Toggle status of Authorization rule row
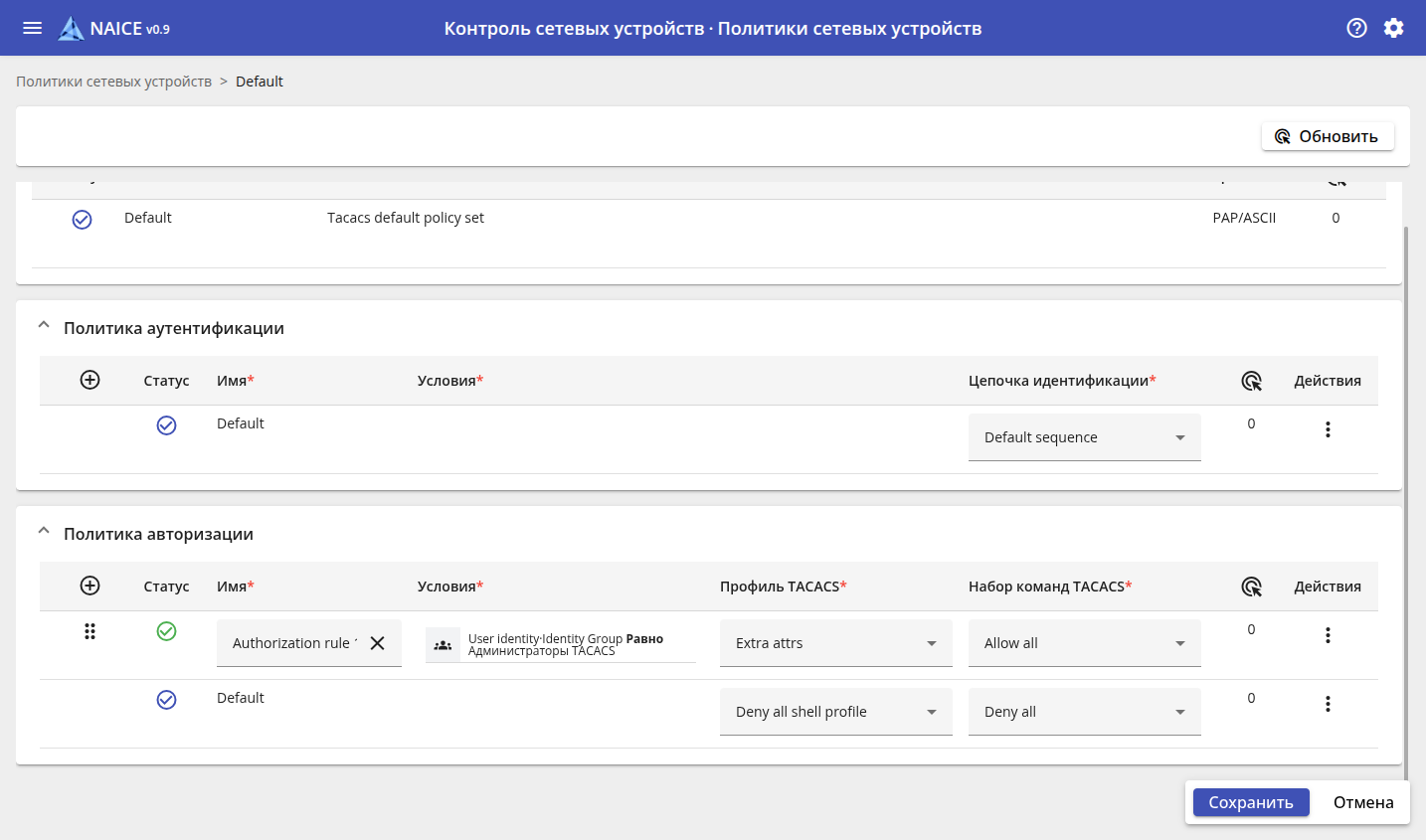 [x=166, y=631]
